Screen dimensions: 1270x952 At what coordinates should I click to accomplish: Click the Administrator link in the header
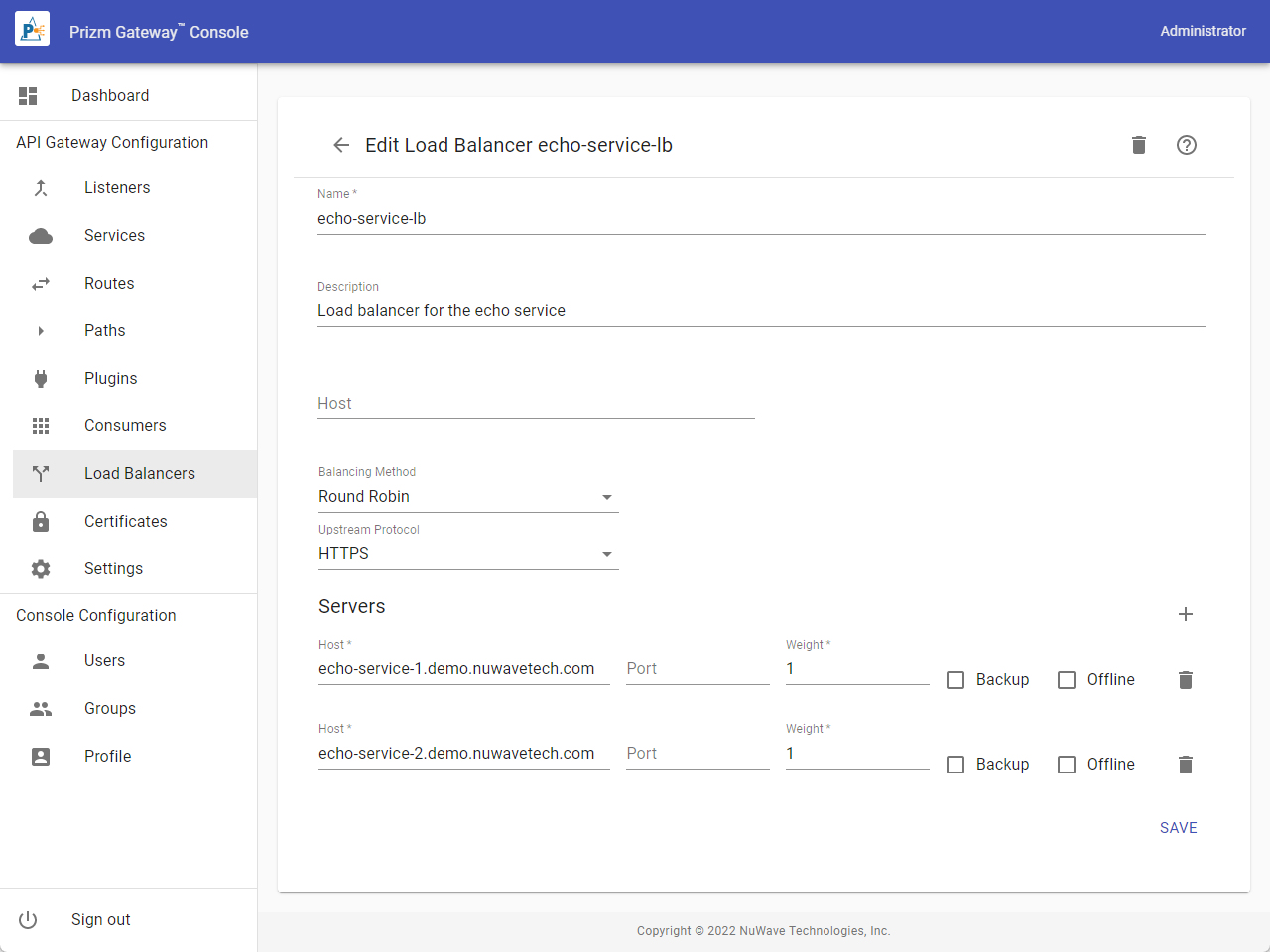pyautogui.click(x=1203, y=31)
